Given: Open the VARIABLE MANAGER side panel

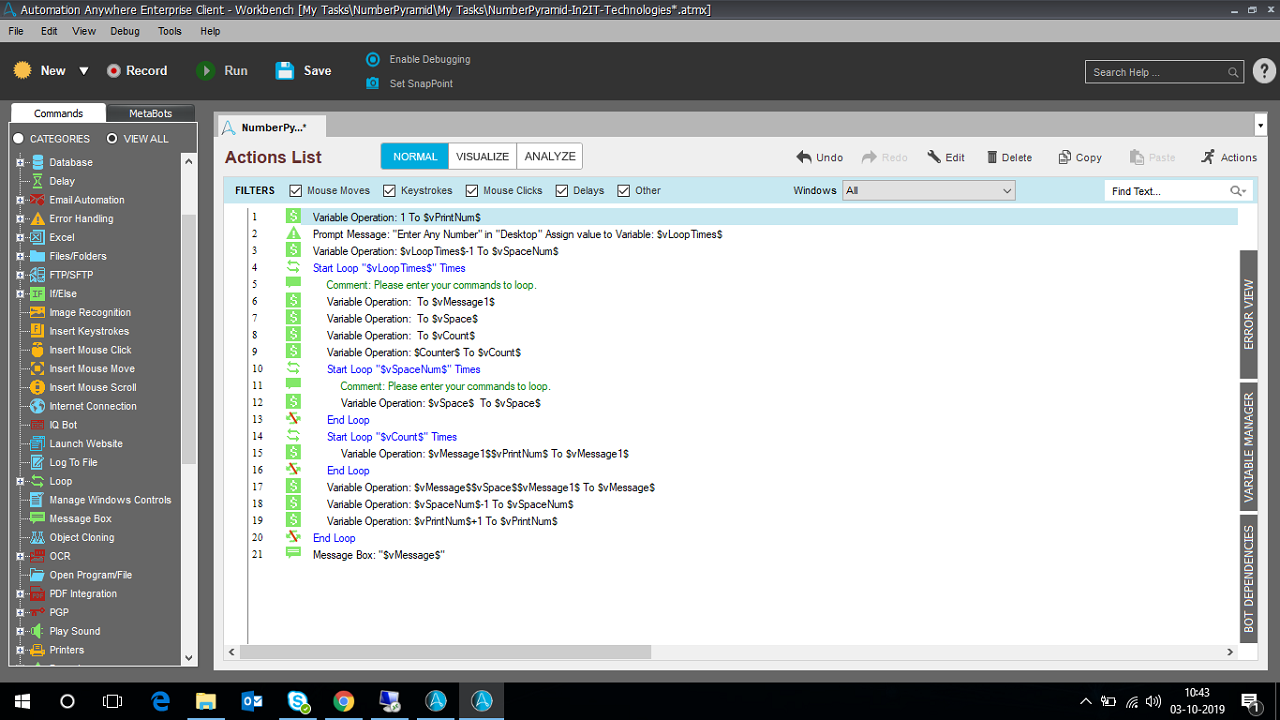Looking at the screenshot, I should click(1248, 447).
